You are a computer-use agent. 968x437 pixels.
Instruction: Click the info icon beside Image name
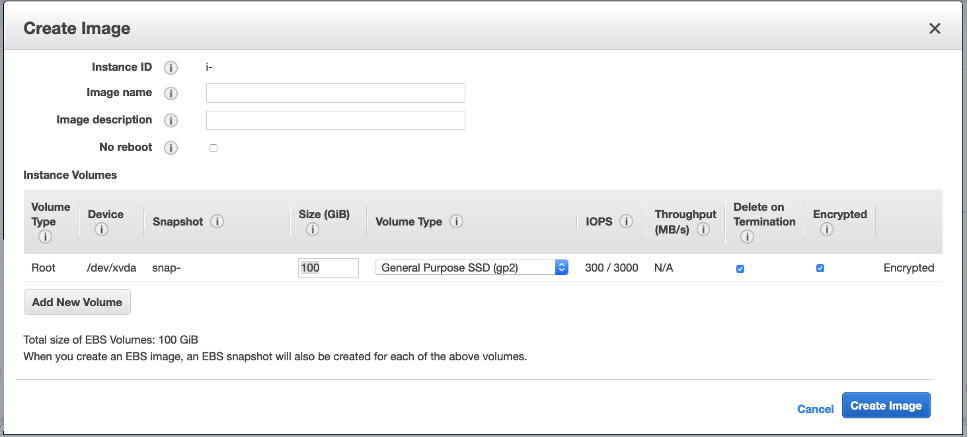[171, 93]
